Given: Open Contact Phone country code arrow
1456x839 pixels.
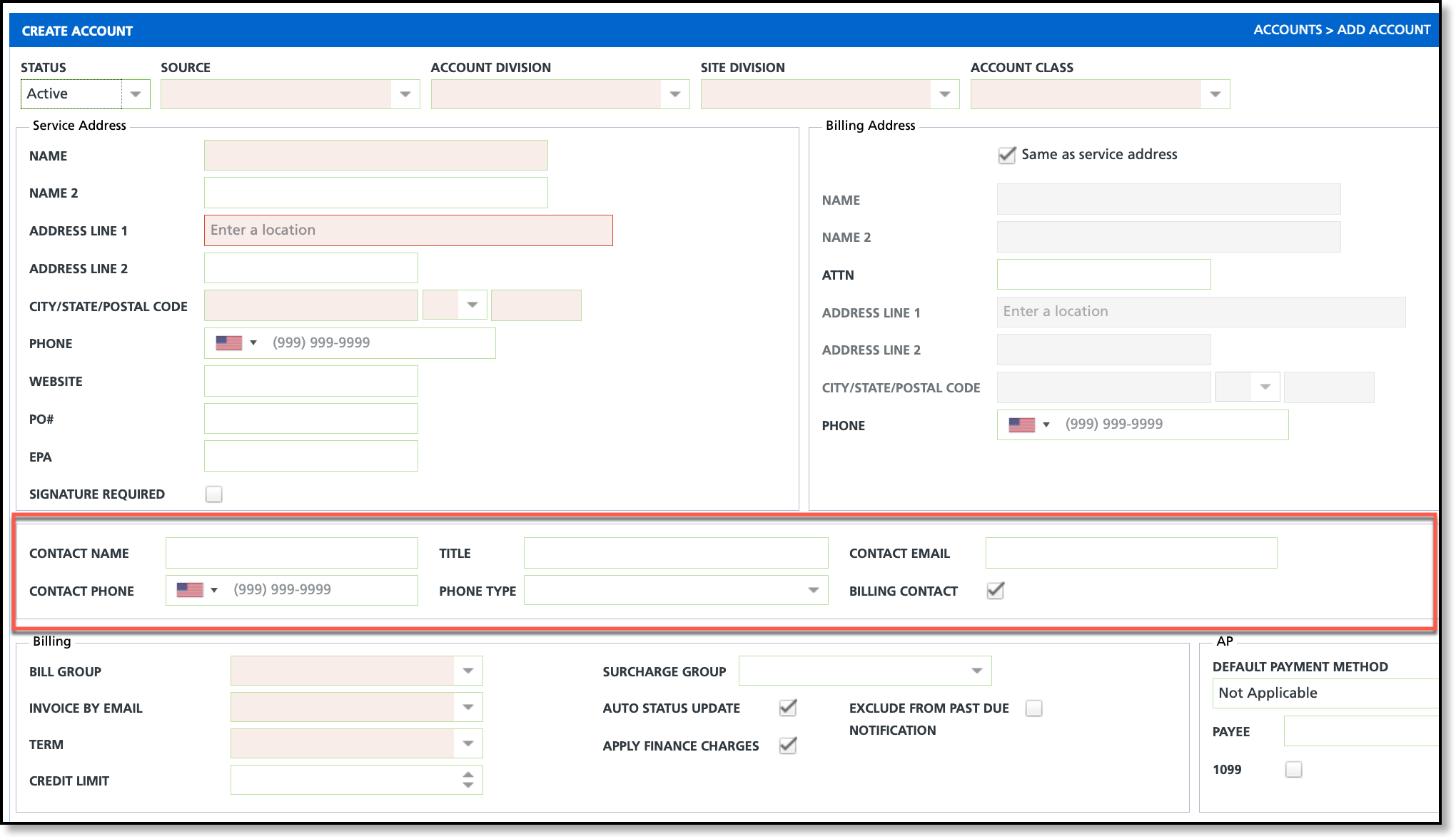Looking at the screenshot, I should [x=213, y=591].
